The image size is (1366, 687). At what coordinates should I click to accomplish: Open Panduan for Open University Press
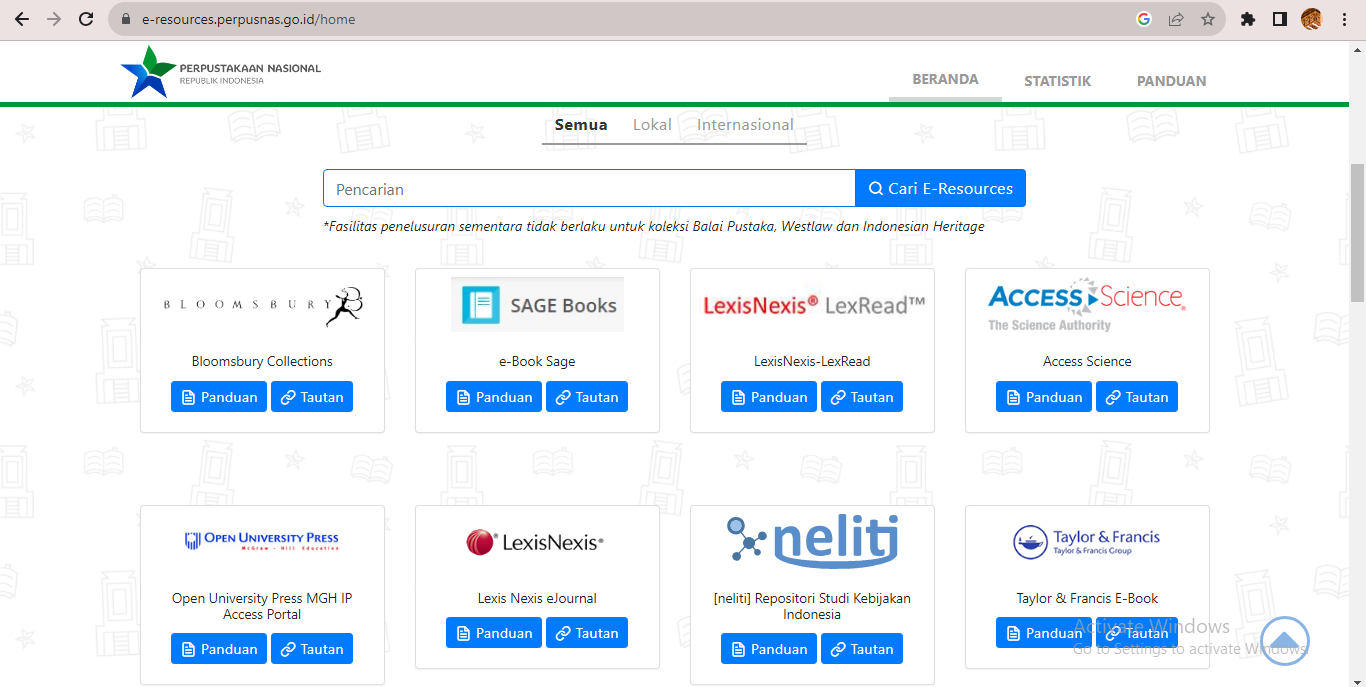coord(219,649)
